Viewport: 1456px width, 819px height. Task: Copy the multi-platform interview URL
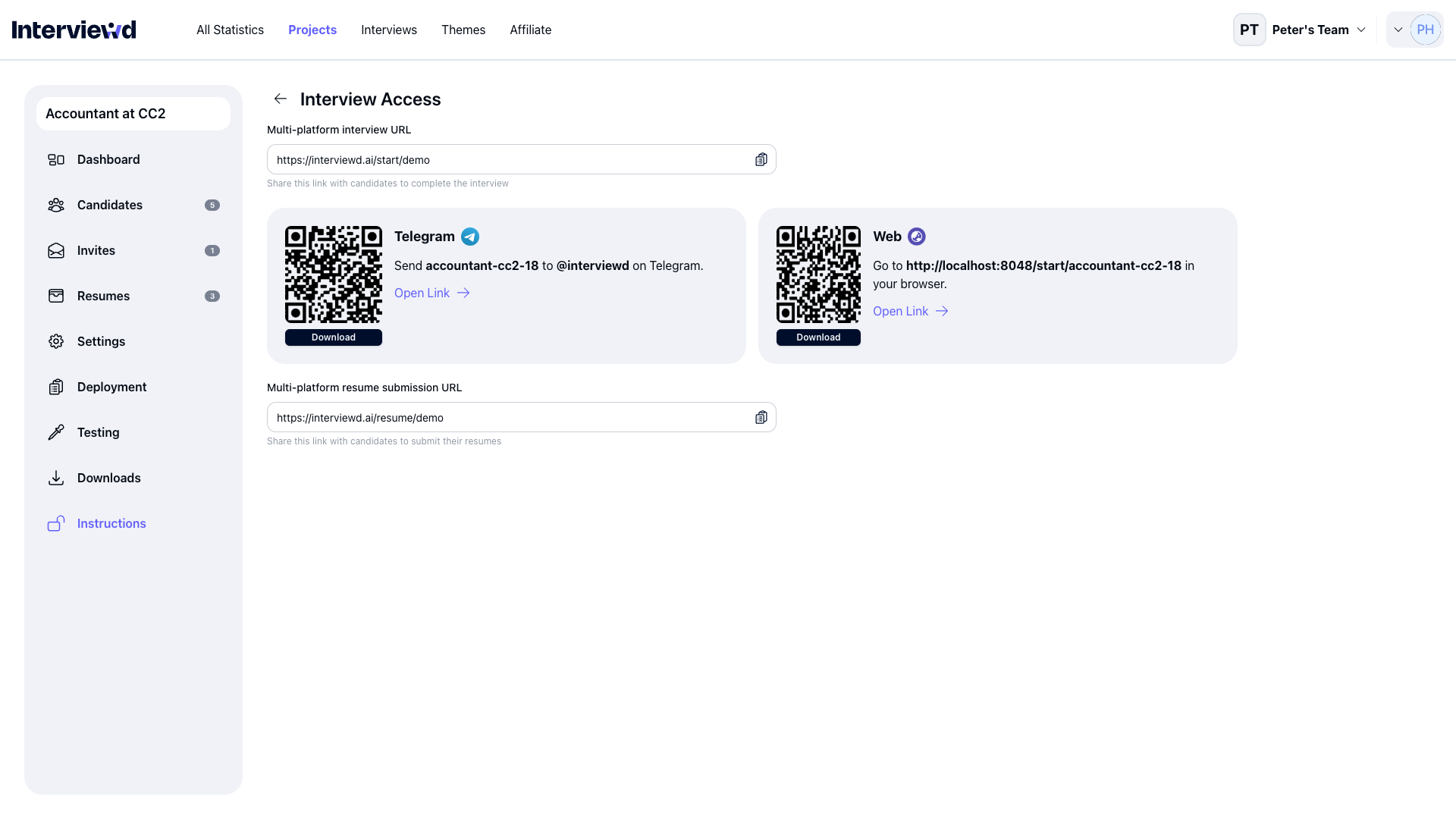click(761, 159)
